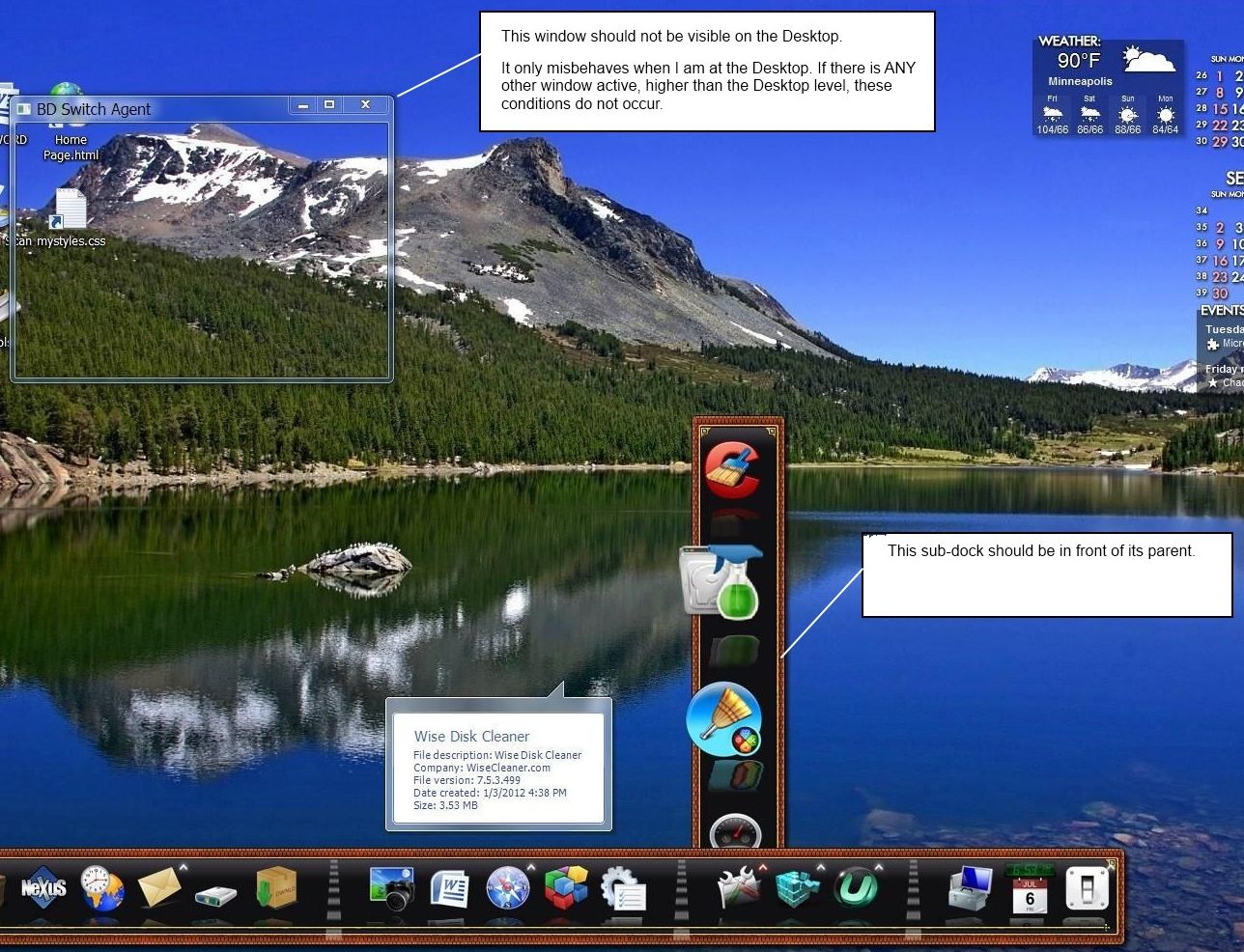
Task: Click the broom cleaner icon in sub-dock
Action: pyautogui.click(x=724, y=719)
